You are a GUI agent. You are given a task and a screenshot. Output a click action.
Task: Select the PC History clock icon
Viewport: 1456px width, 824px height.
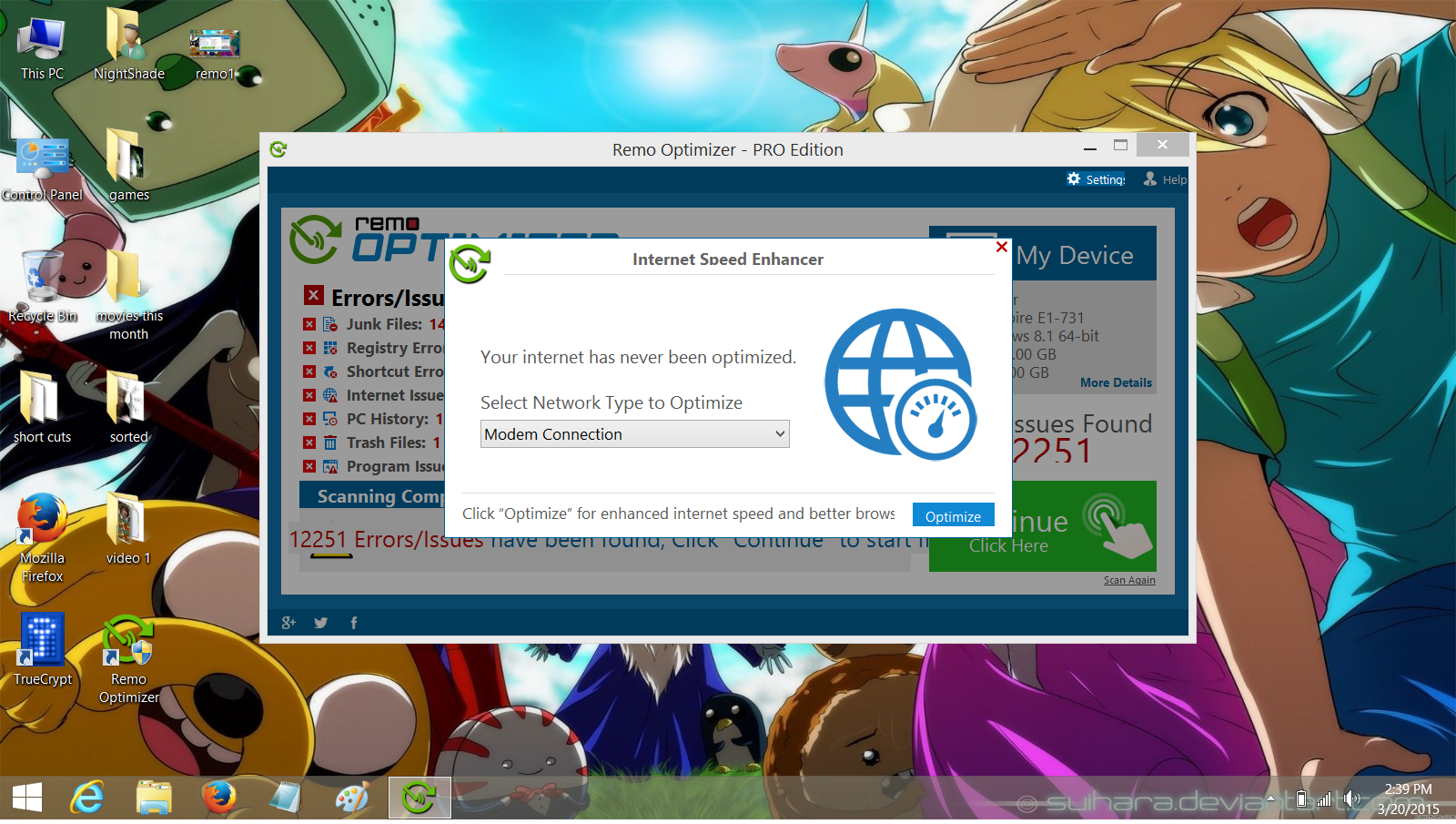point(330,419)
